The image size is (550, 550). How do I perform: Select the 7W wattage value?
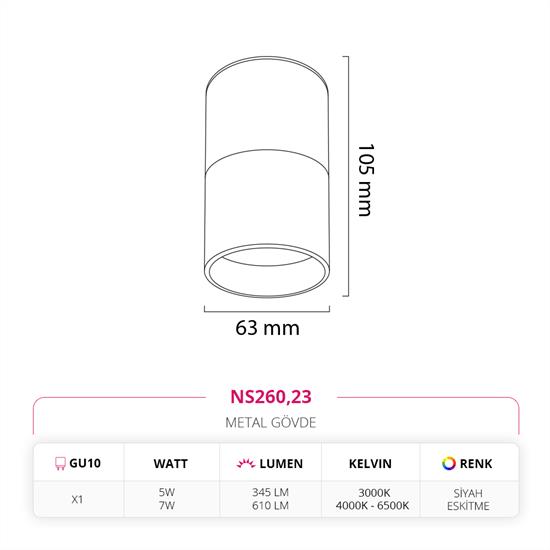click(167, 505)
